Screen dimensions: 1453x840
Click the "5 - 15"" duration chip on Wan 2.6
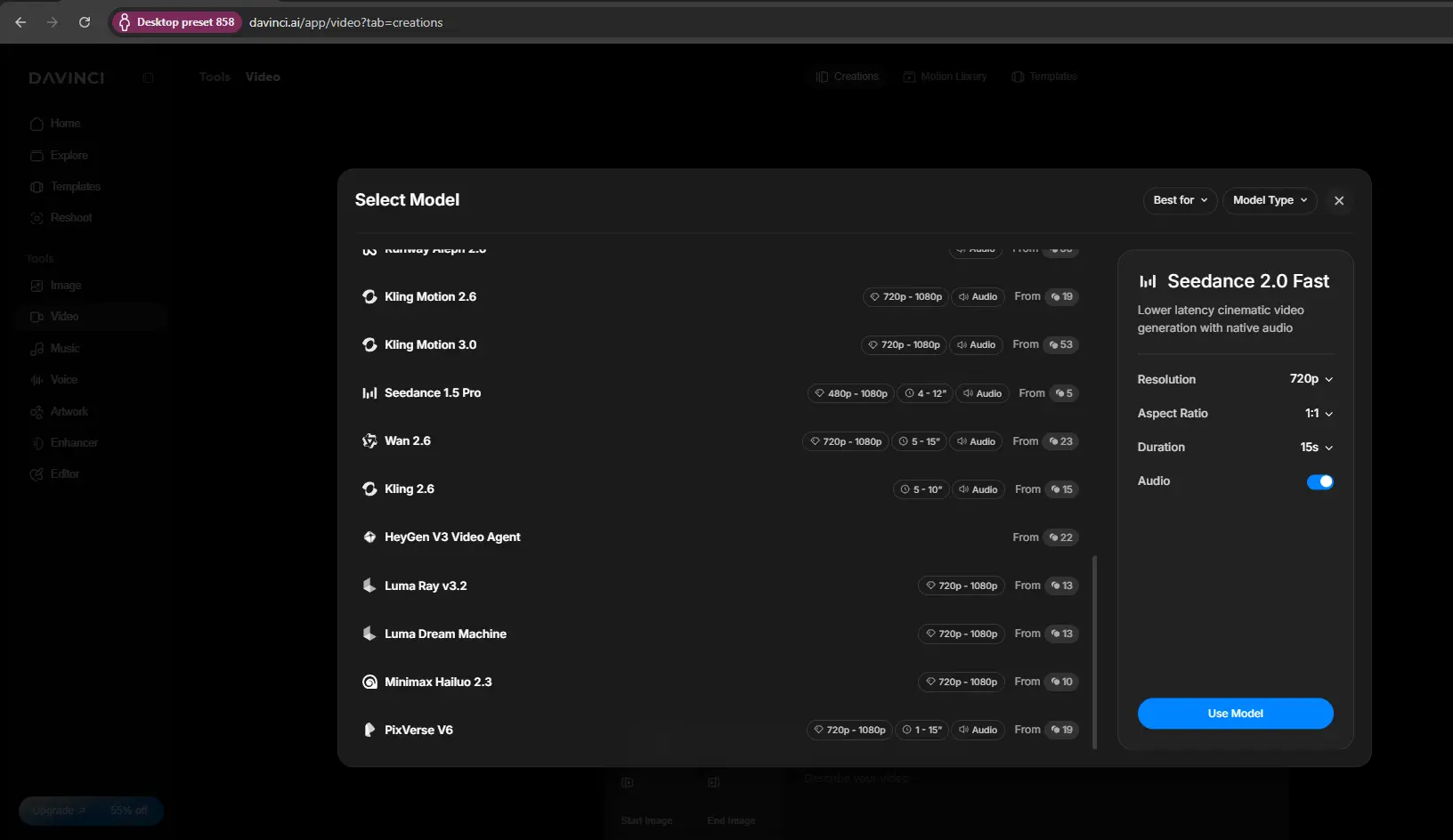921,441
